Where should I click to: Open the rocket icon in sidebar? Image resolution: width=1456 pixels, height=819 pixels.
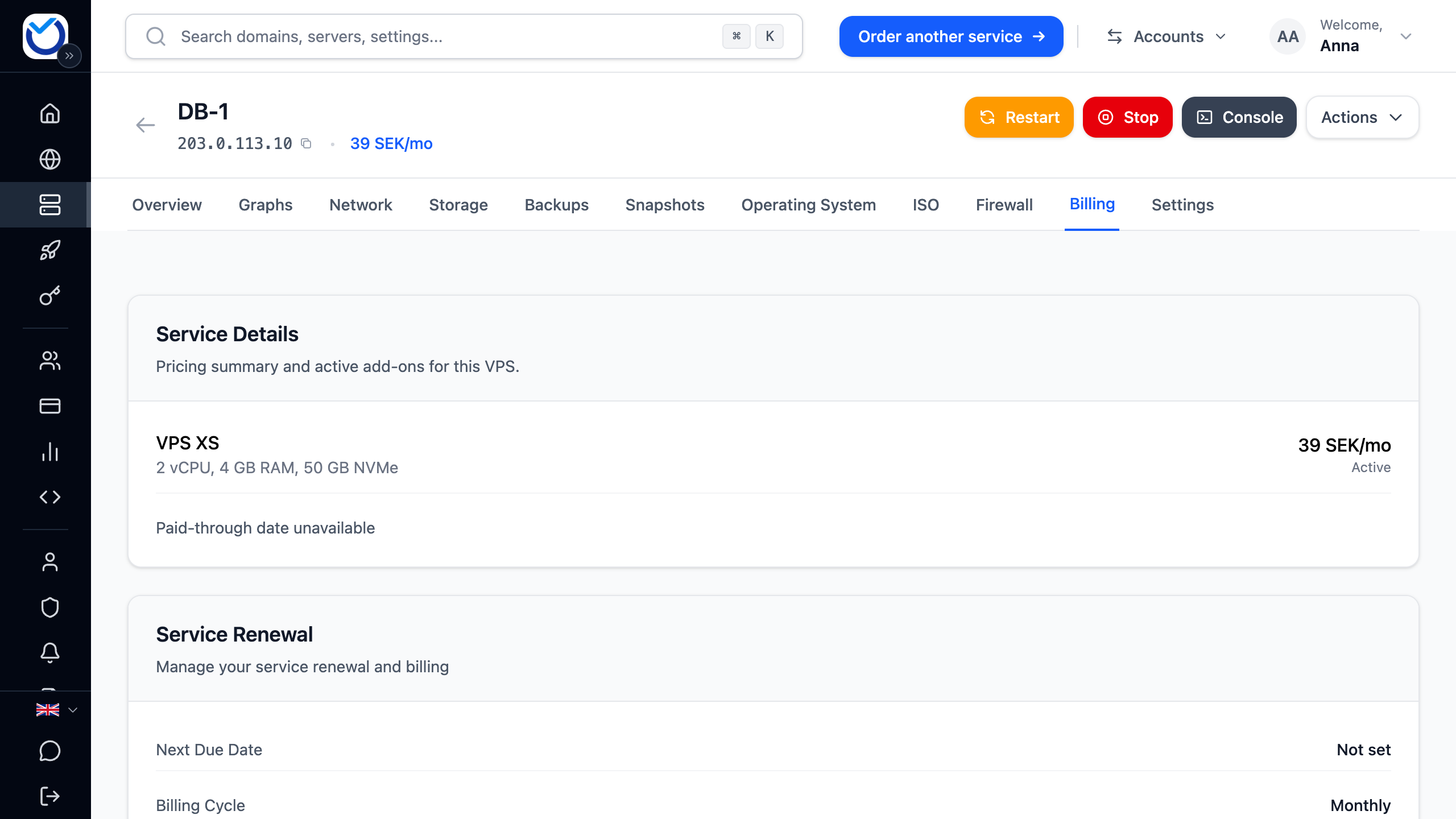[50, 250]
